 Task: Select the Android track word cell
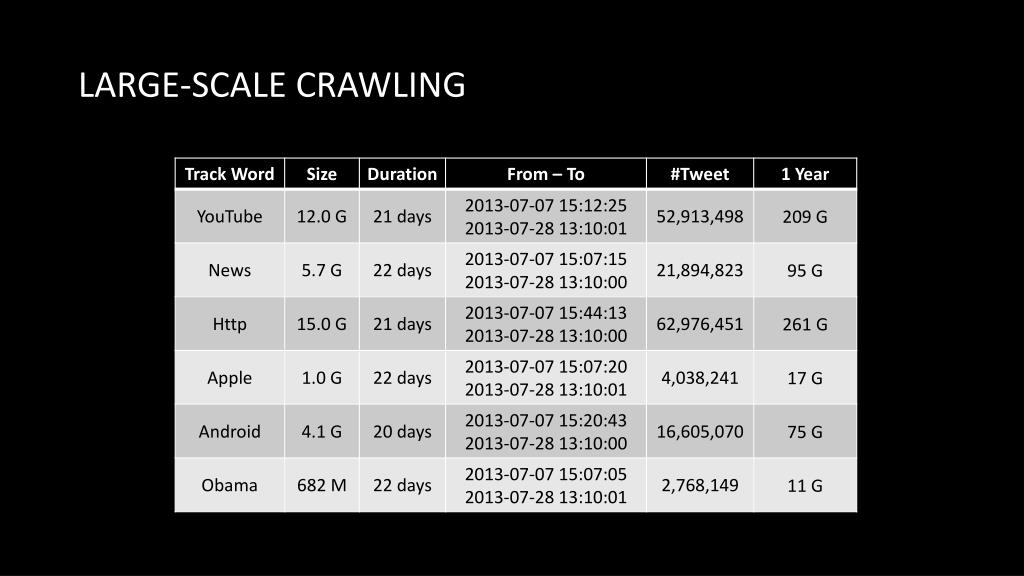click(229, 431)
